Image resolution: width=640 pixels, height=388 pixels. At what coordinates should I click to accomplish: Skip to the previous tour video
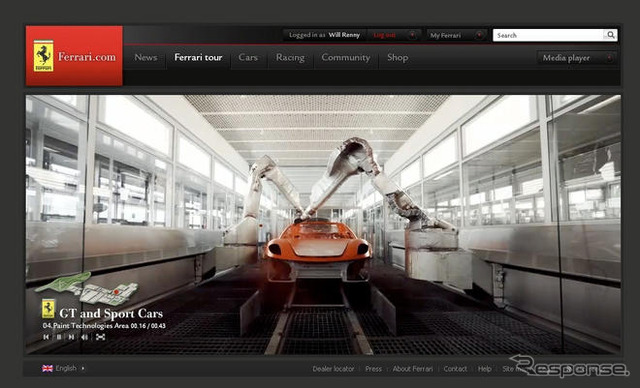[x=46, y=337]
